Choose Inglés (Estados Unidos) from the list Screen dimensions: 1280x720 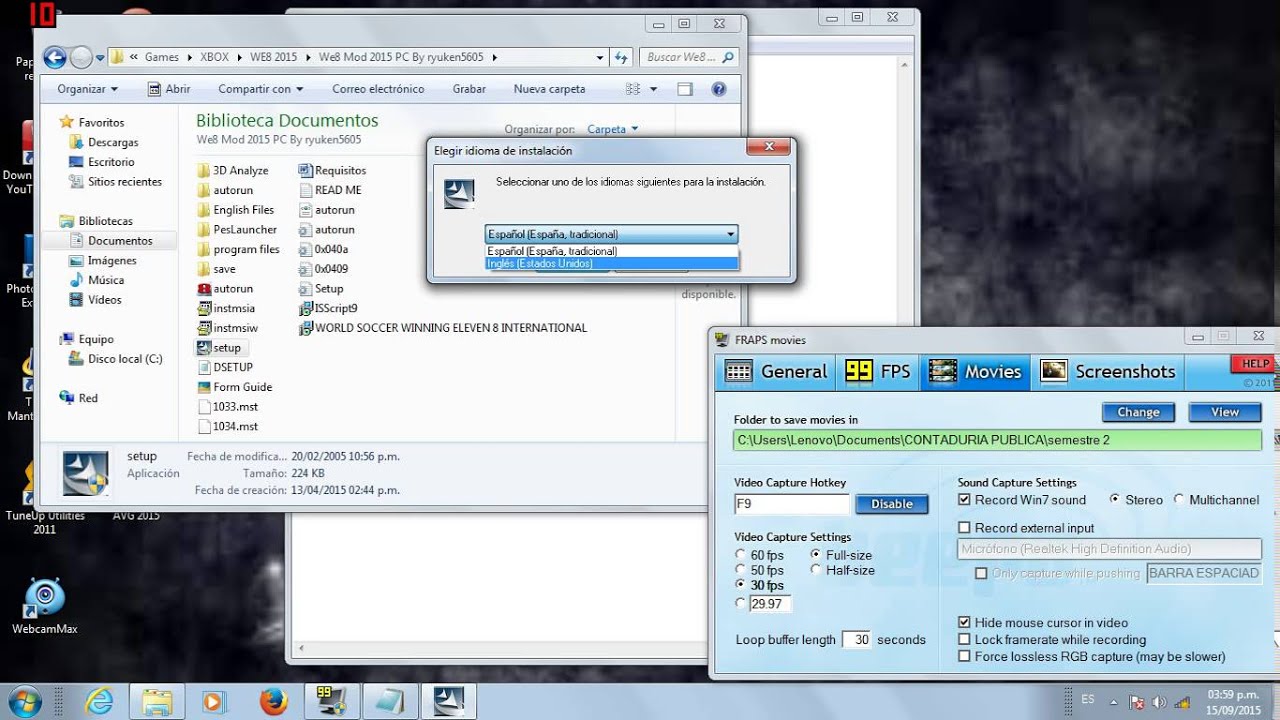tap(611, 264)
